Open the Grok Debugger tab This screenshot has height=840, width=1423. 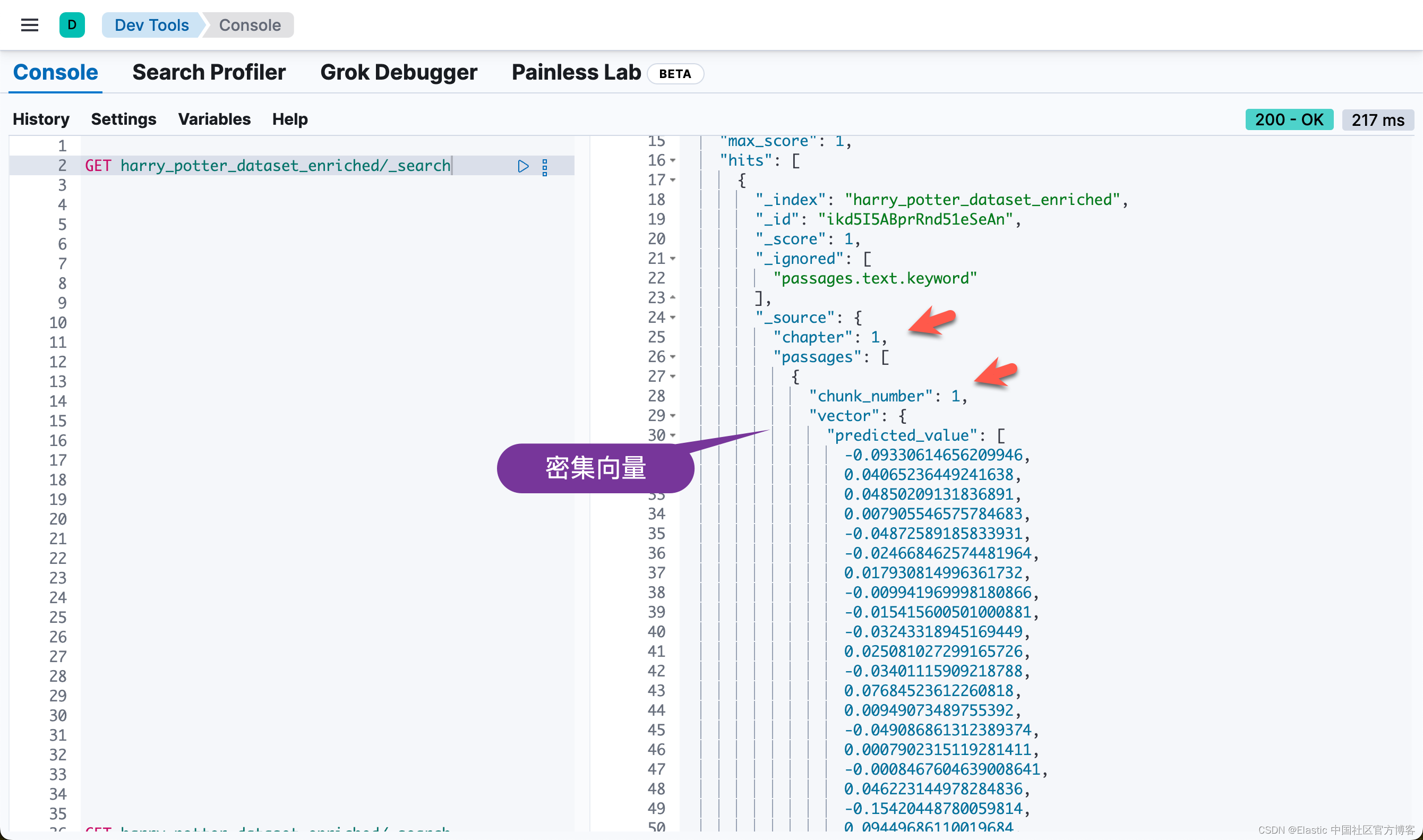pos(398,72)
